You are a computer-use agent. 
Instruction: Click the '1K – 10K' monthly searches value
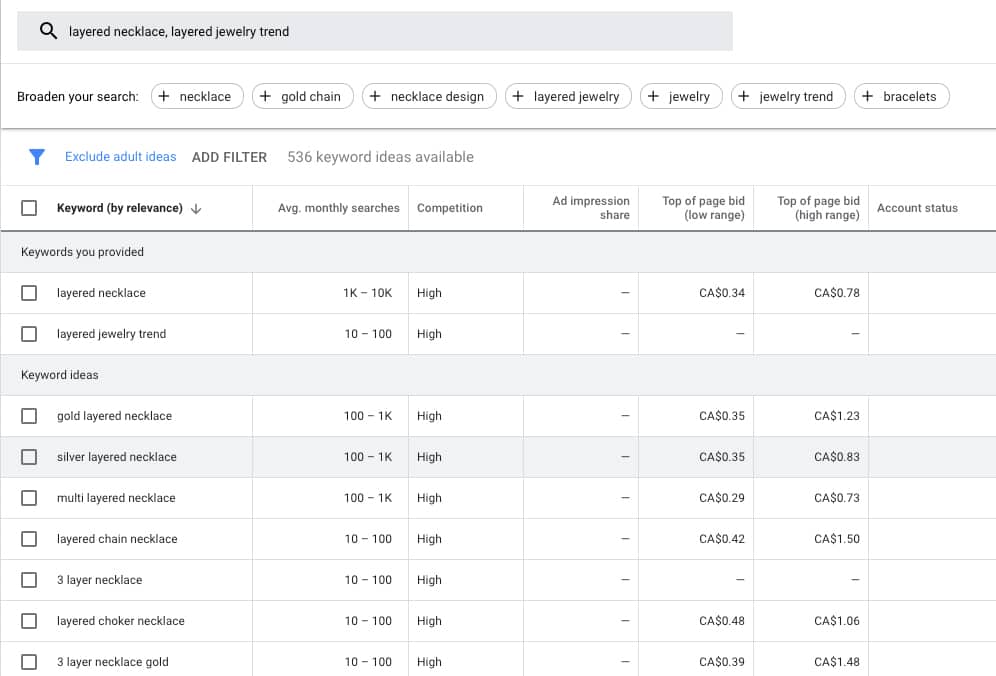click(x=367, y=293)
